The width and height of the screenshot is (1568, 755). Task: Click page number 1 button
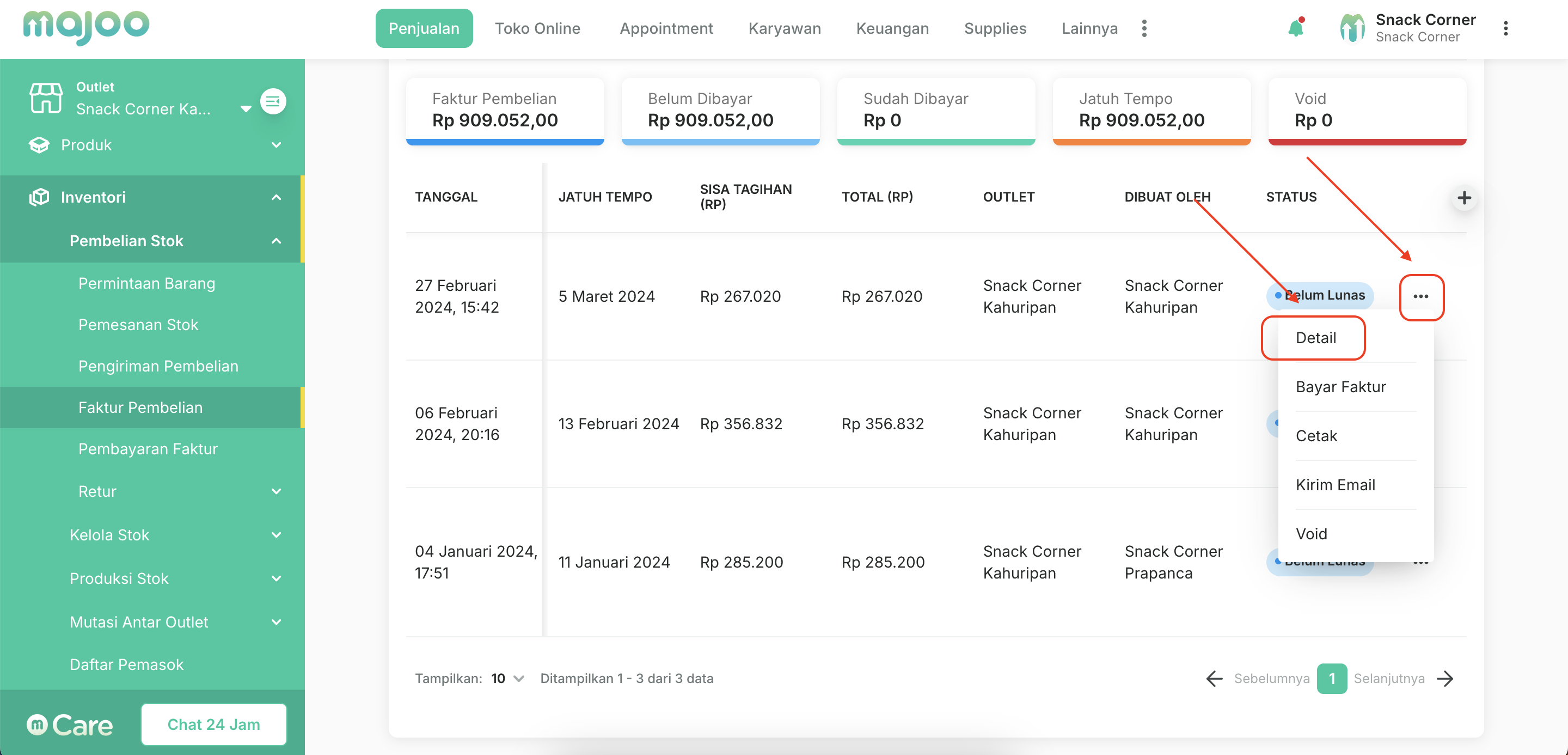(x=1331, y=678)
